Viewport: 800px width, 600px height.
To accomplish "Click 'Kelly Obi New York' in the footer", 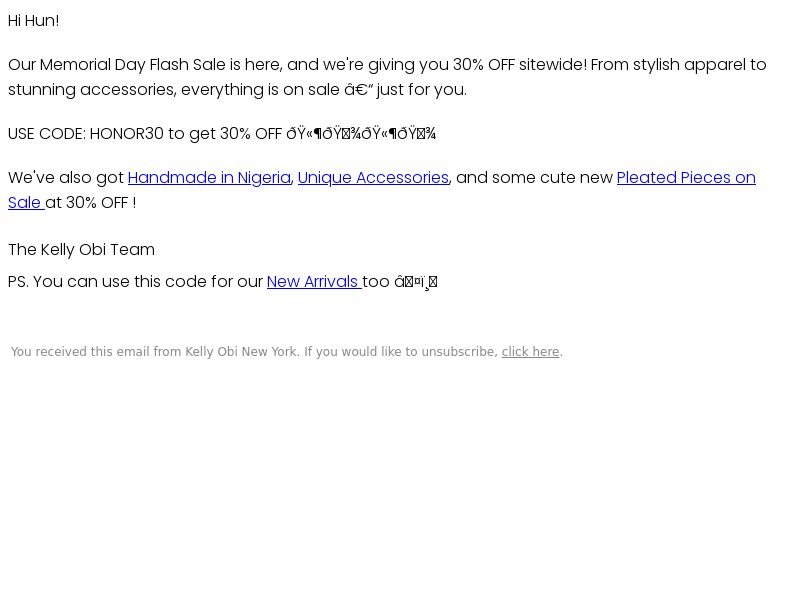I will point(241,352).
